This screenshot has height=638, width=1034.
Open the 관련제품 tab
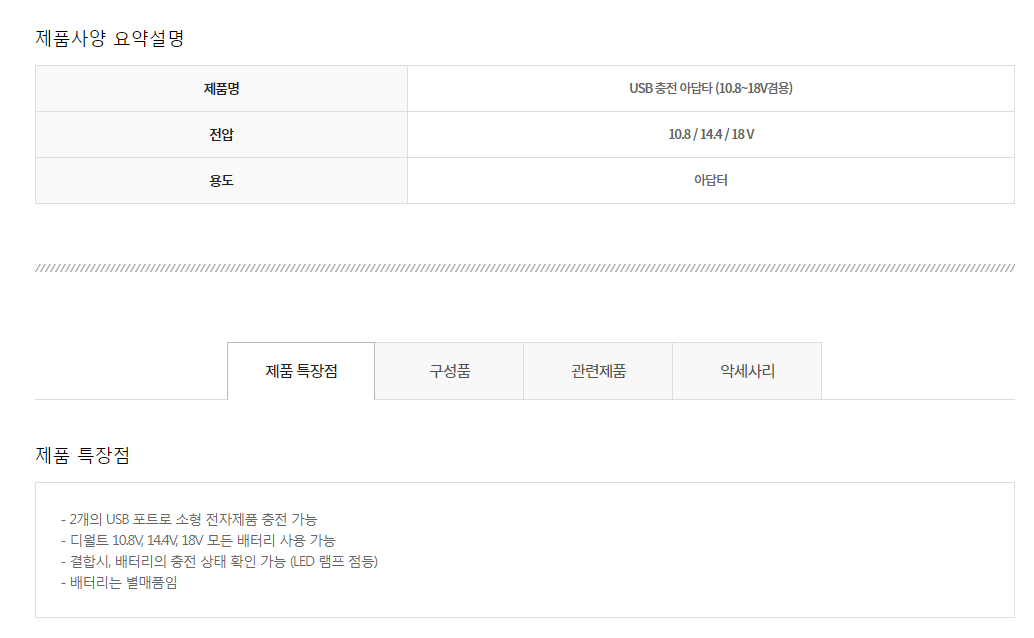pos(598,371)
